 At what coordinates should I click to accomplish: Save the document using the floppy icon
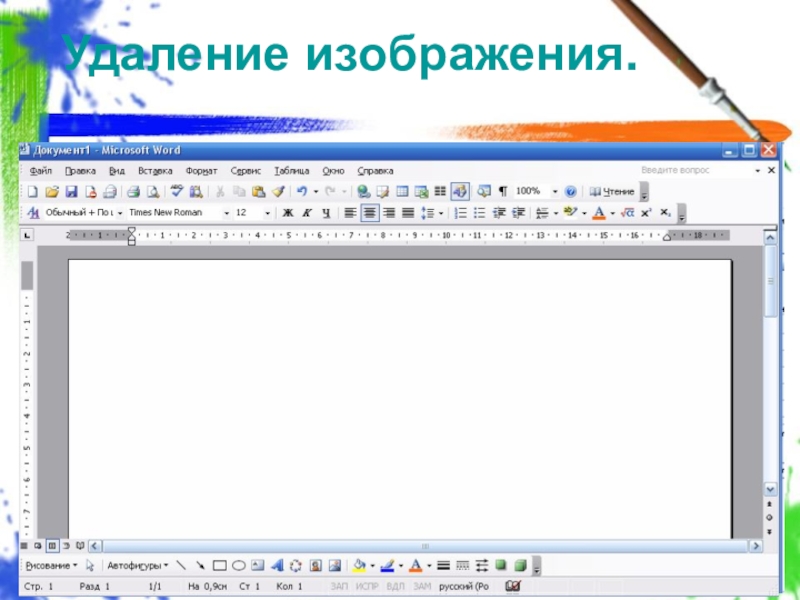(71, 192)
